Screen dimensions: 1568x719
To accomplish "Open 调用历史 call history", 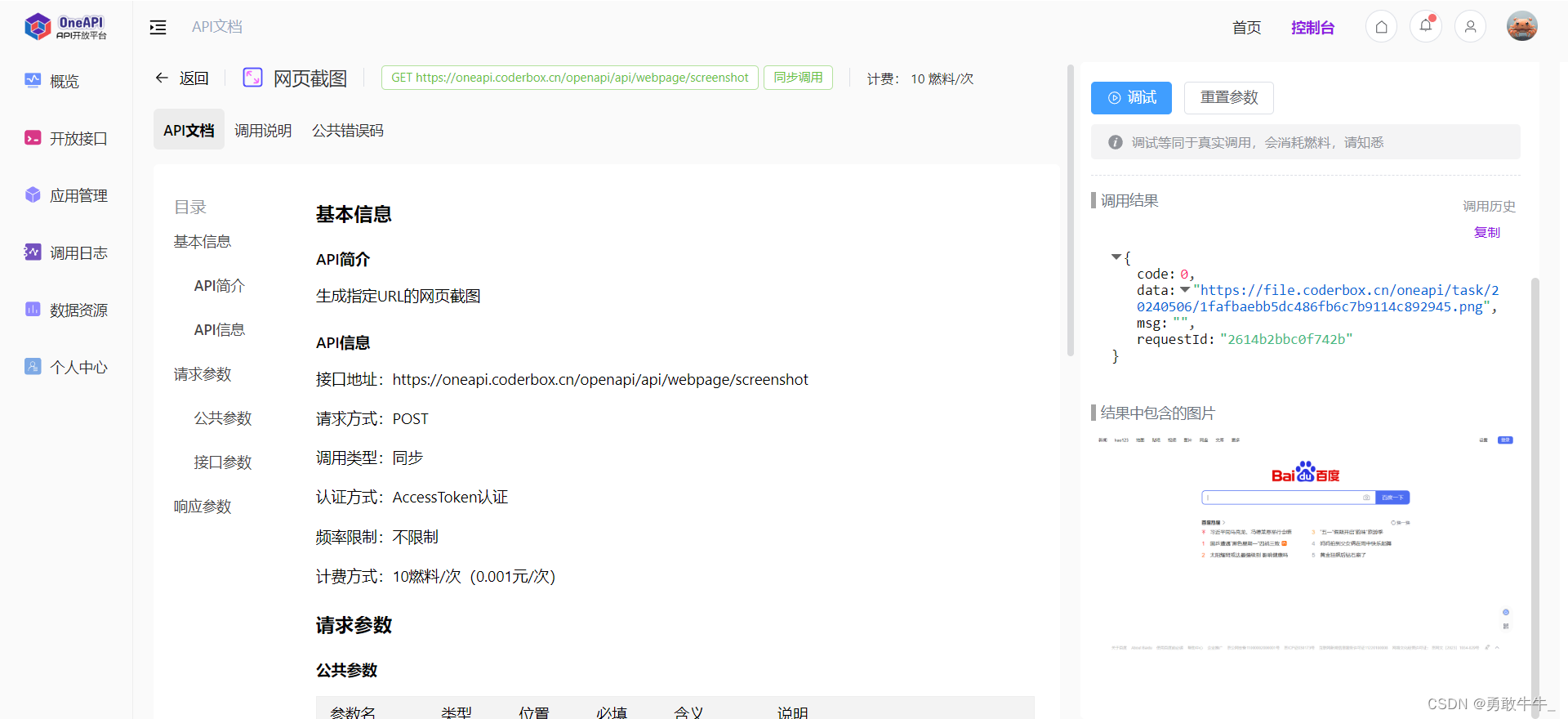I will [1489, 207].
